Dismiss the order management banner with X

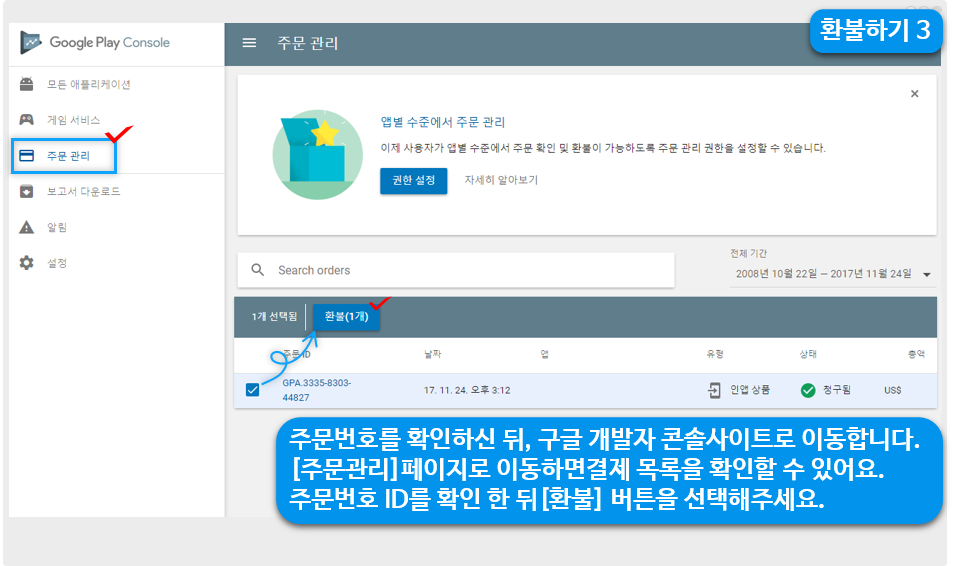pos(914,94)
